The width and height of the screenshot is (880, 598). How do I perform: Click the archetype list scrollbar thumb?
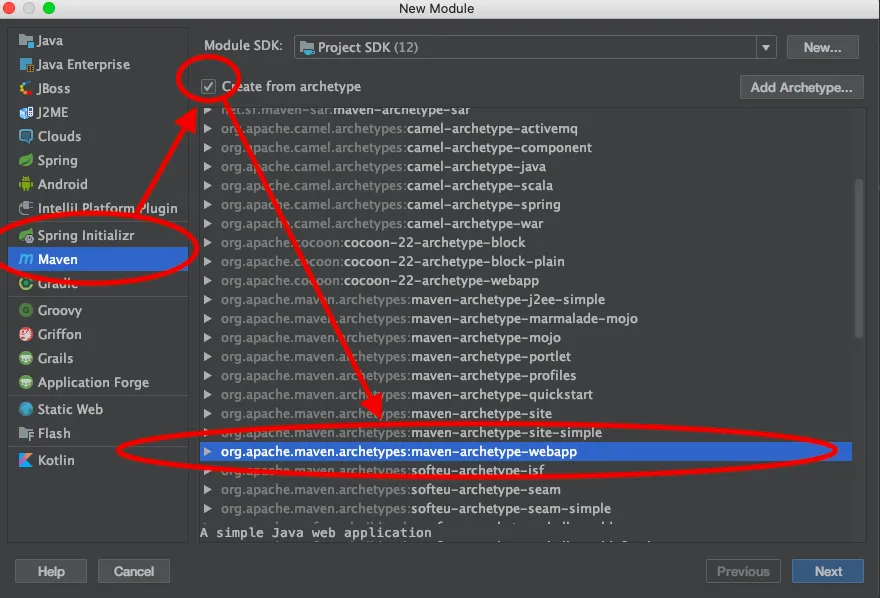pos(859,258)
